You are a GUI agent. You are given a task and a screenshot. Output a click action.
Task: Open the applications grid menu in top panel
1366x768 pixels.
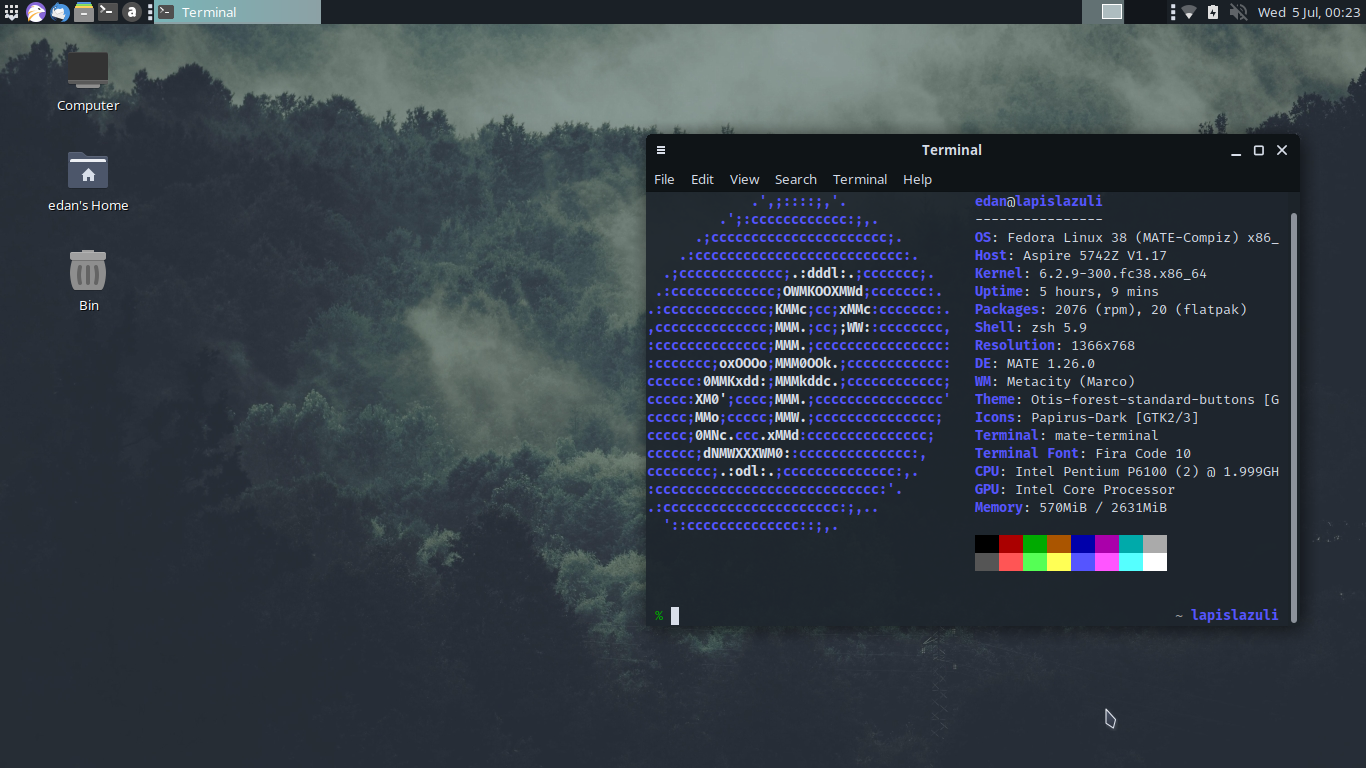pos(11,12)
